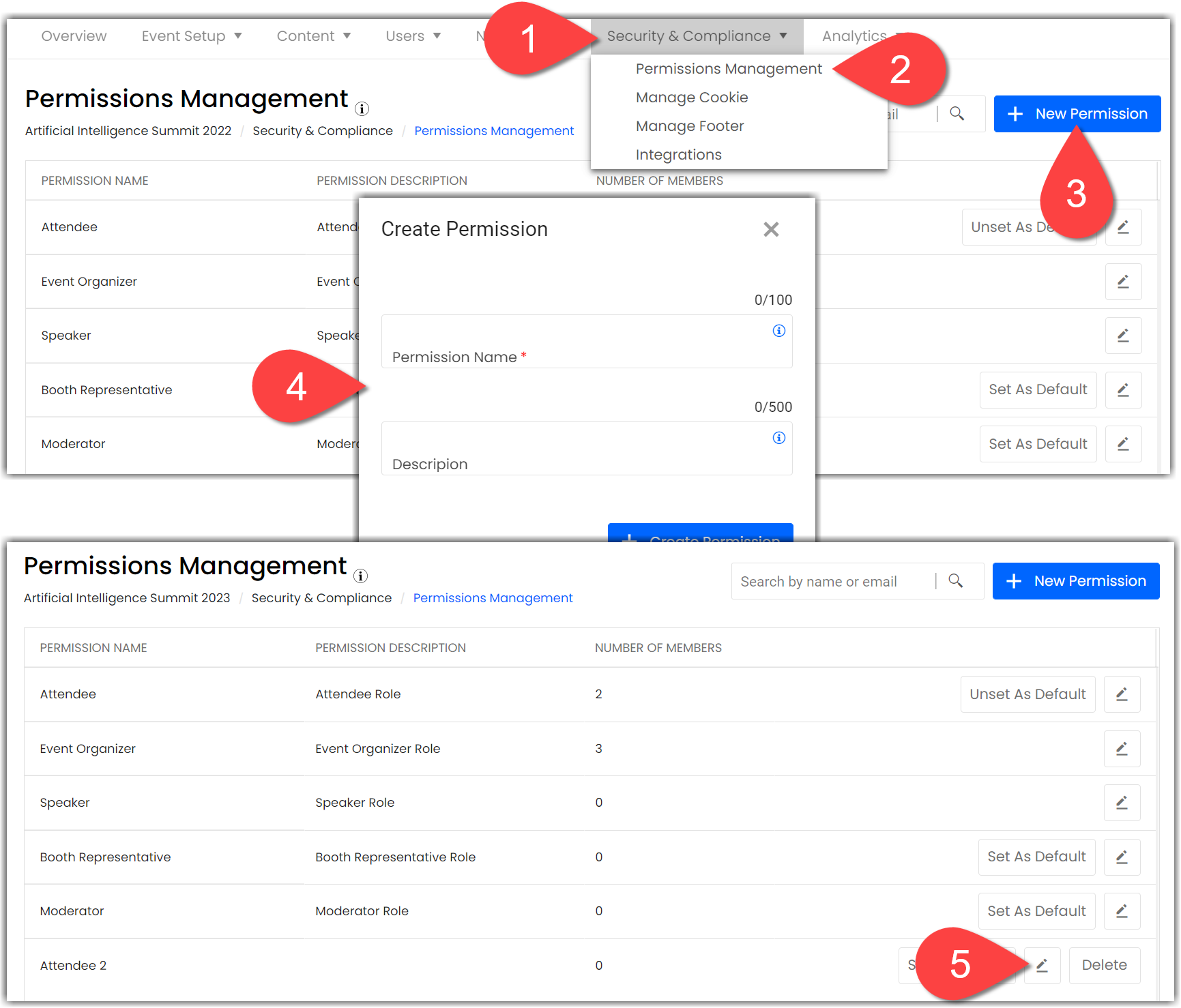Image resolution: width=1181 pixels, height=1008 pixels.
Task: Open Overview tab in top navigation
Action: 74,36
